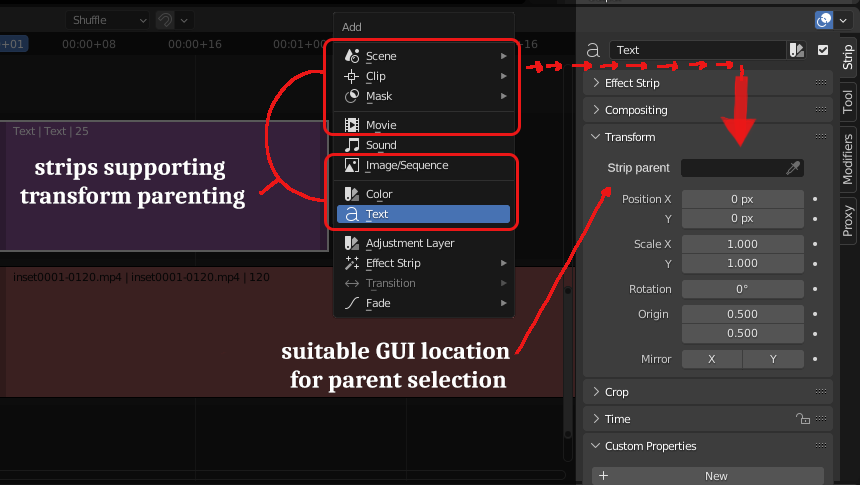Animate first Origin keyframe dot
This screenshot has width=860, height=485.
[x=815, y=314]
